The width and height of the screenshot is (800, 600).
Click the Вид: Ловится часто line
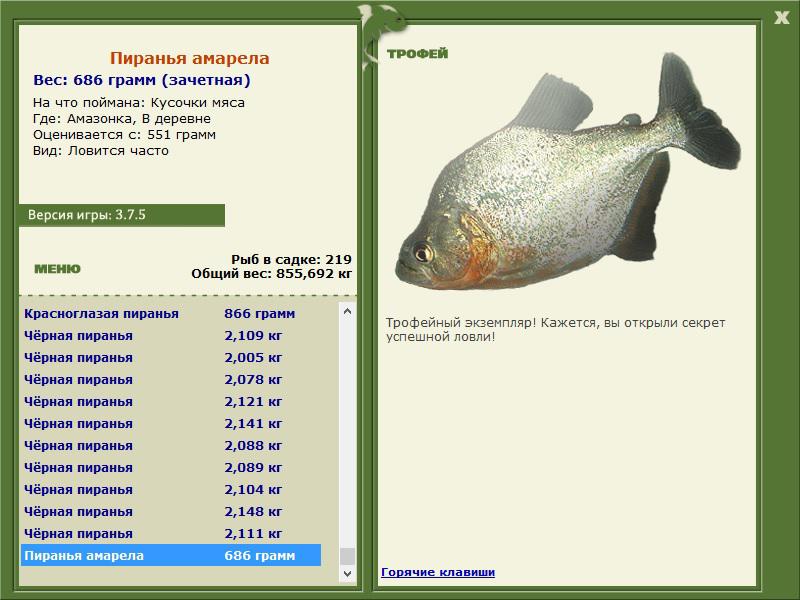pos(101,151)
